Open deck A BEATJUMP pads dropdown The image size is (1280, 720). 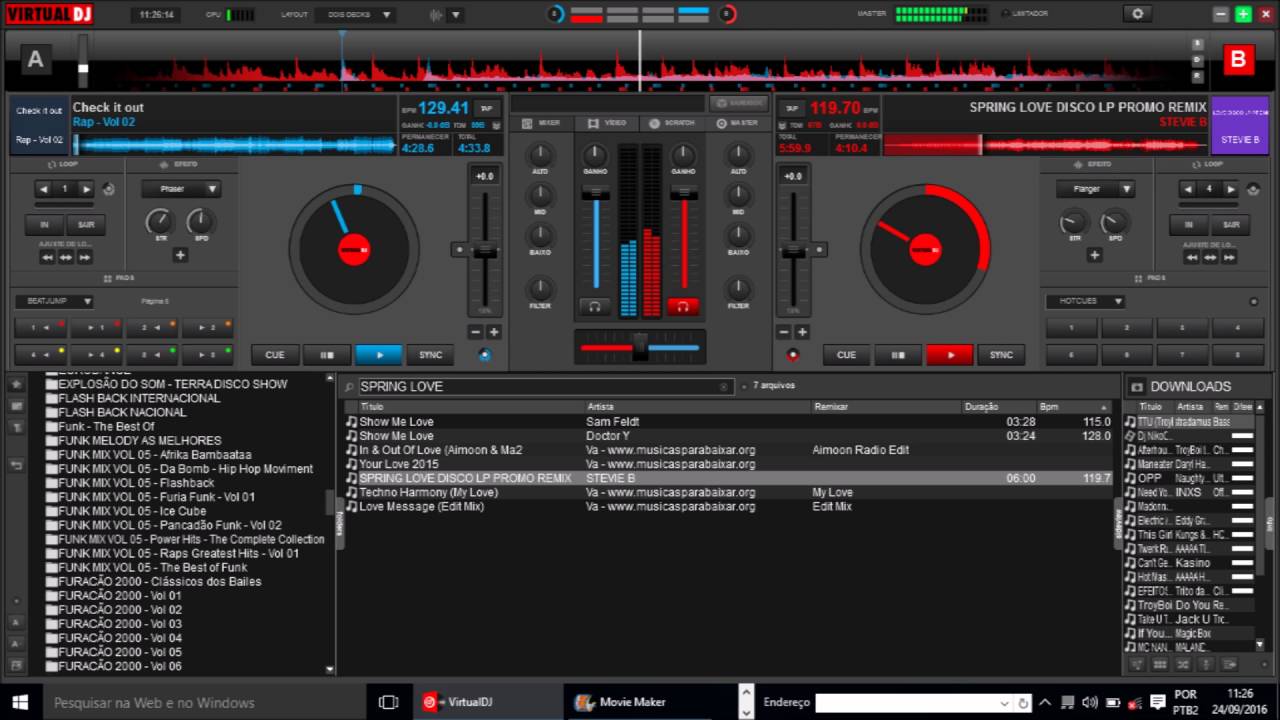click(54, 301)
